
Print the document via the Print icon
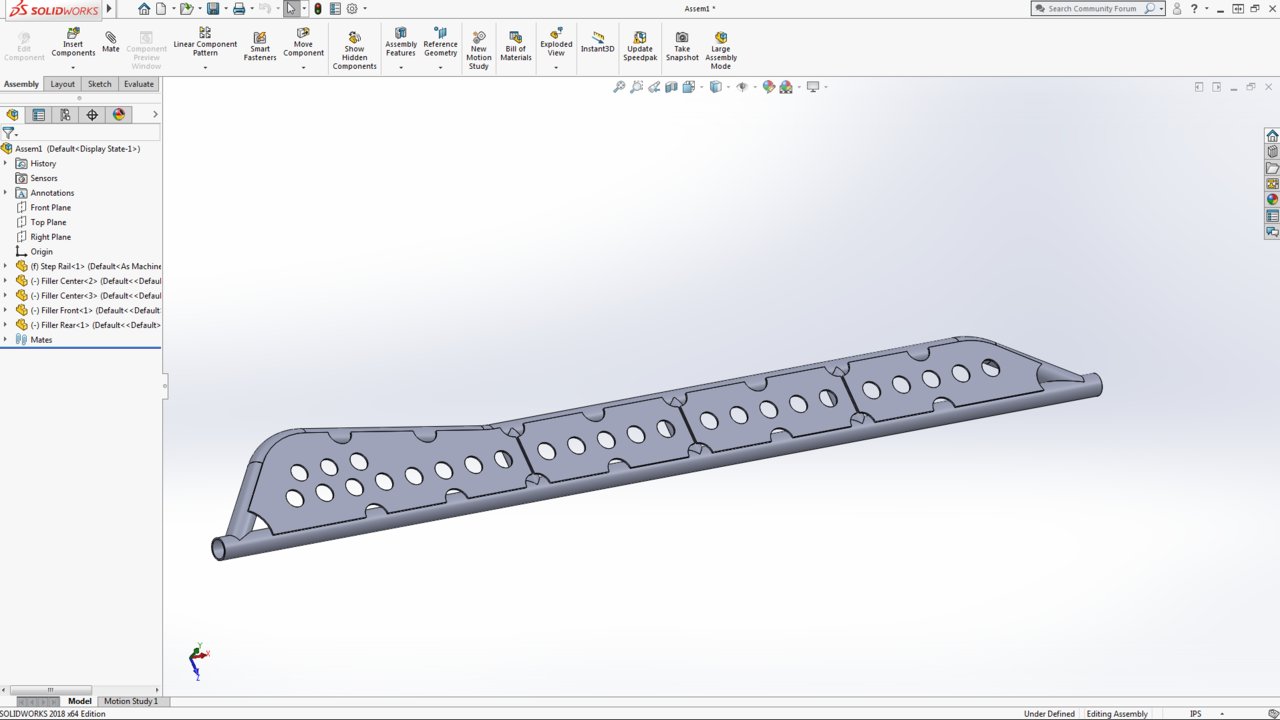coord(238,8)
